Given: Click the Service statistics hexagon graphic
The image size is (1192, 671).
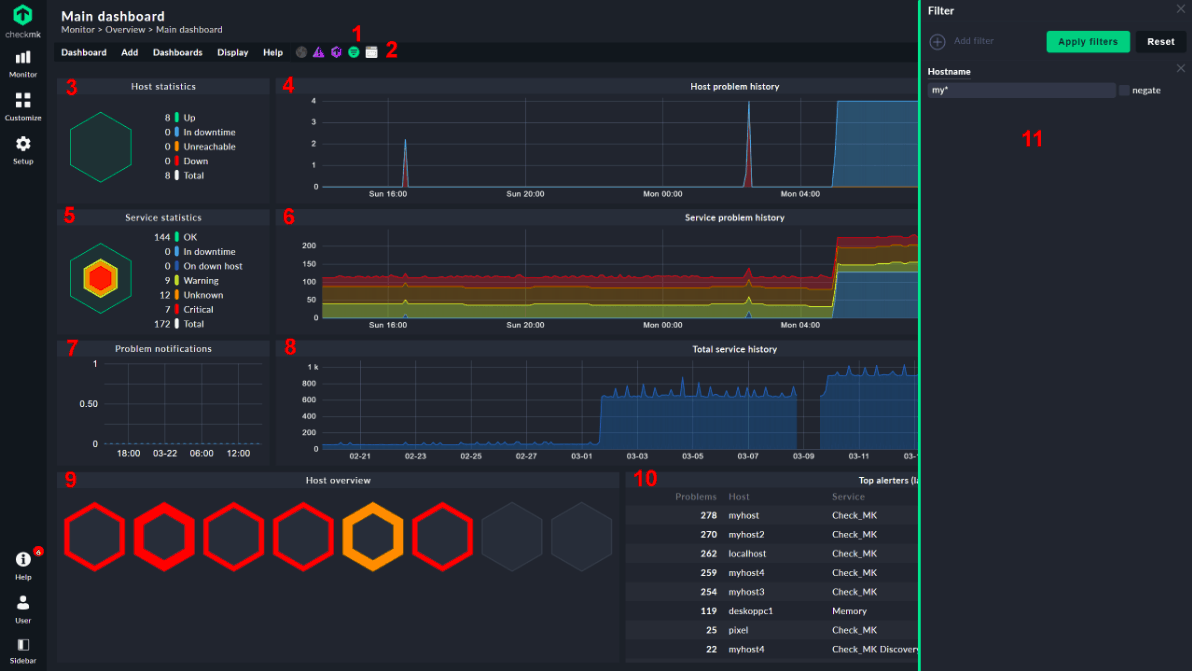Looking at the screenshot, I should (x=100, y=278).
